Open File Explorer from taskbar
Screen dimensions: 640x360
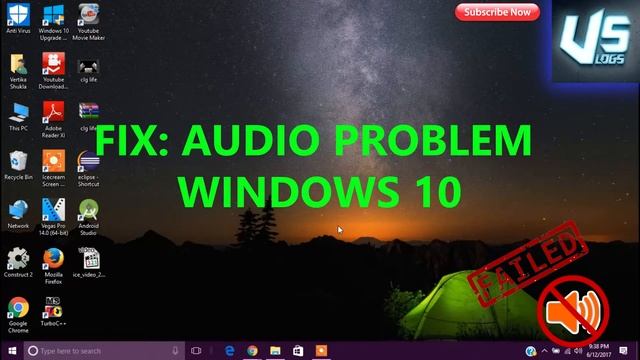276,351
